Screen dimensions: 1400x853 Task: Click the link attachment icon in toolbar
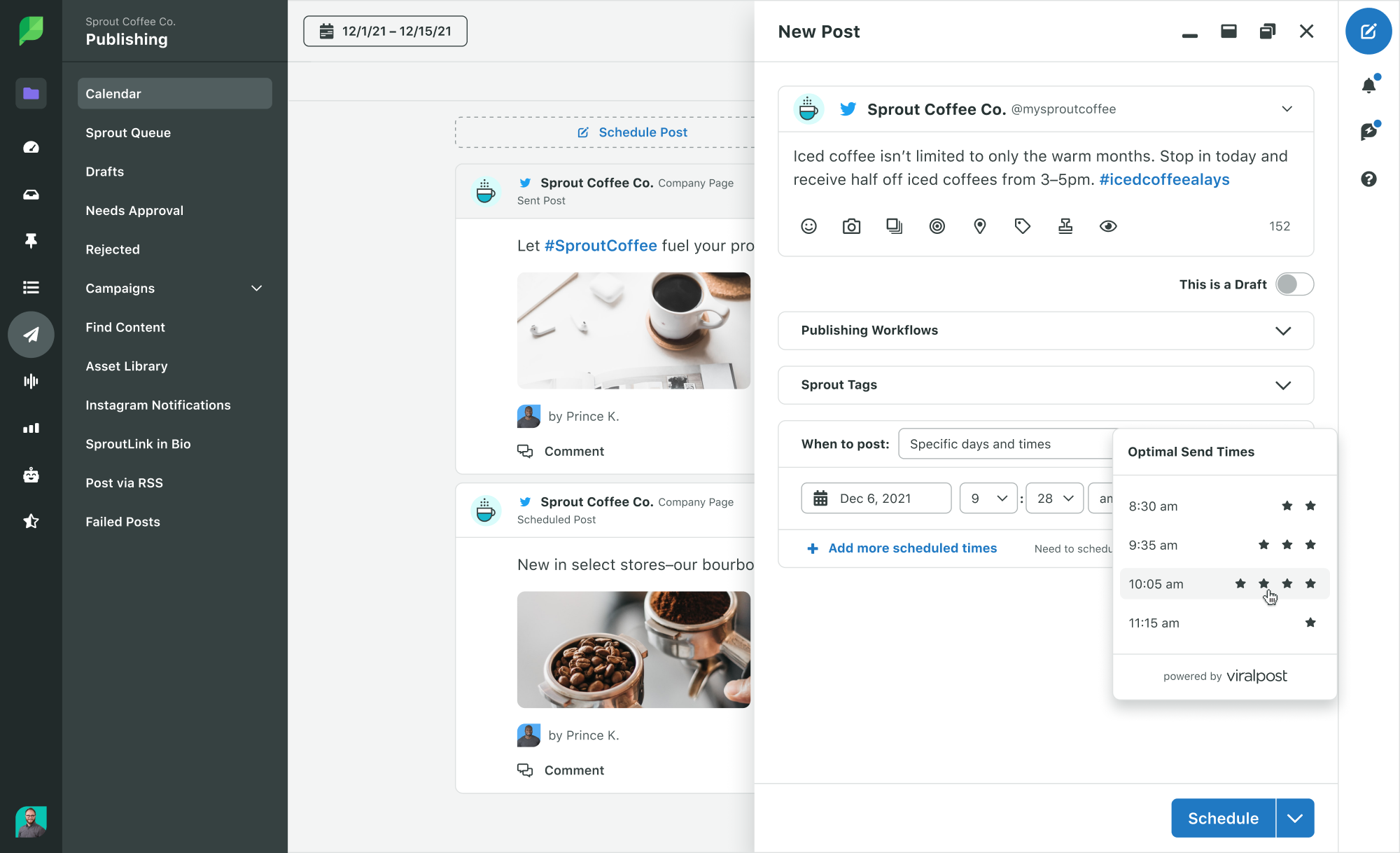pyautogui.click(x=894, y=226)
